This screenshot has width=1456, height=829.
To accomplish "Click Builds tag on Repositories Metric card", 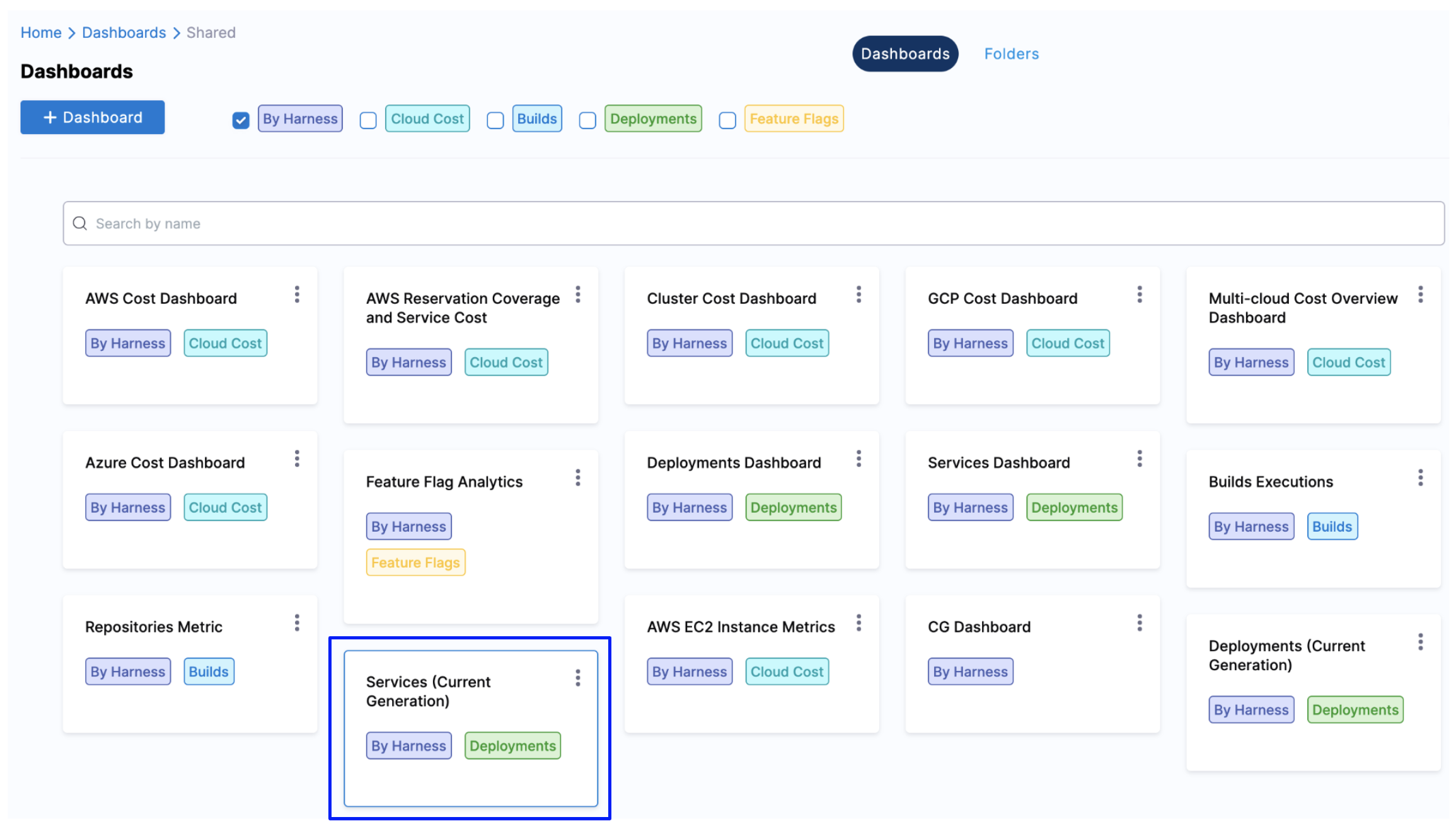I will coord(209,672).
